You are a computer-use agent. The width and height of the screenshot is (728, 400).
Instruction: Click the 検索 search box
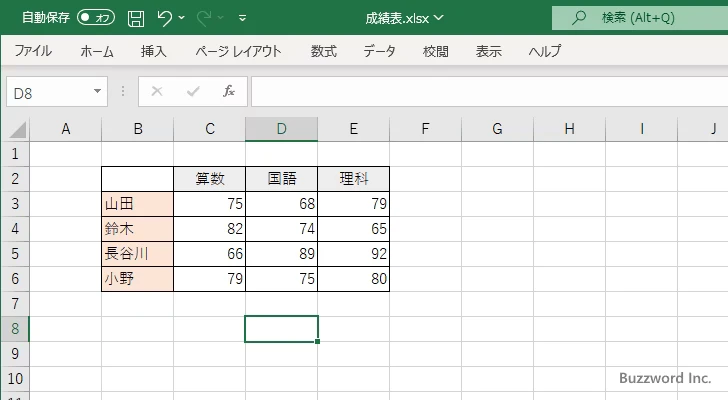tap(640, 18)
